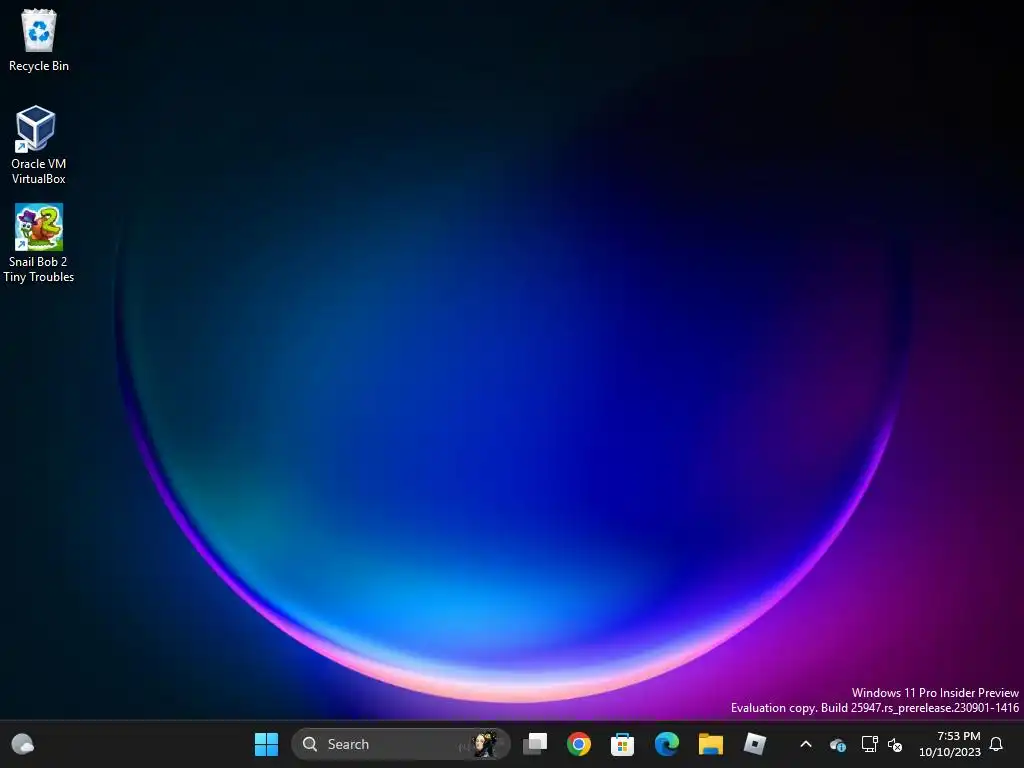
Task: Open the clock showing 7:53 PM
Action: (950, 744)
